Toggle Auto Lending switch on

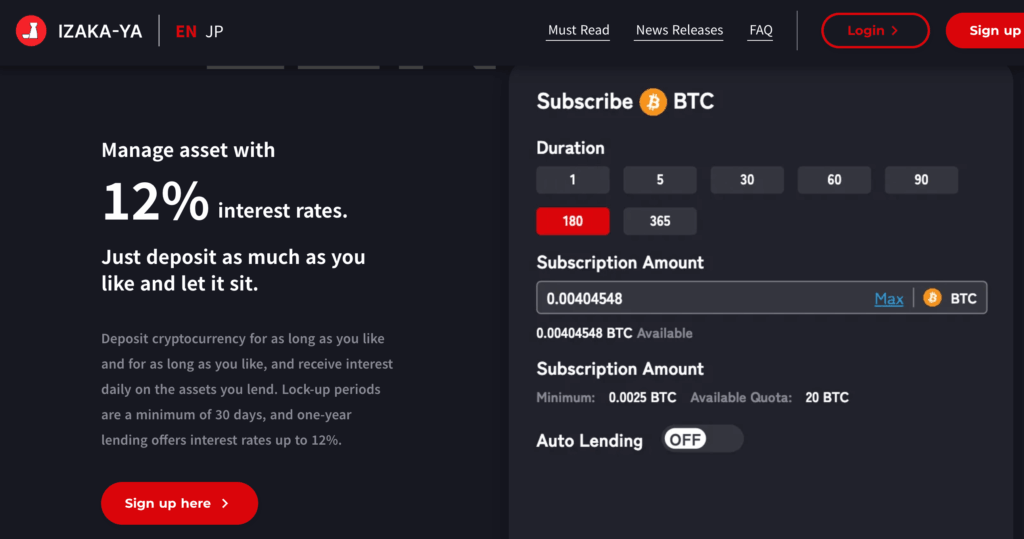[x=703, y=439]
